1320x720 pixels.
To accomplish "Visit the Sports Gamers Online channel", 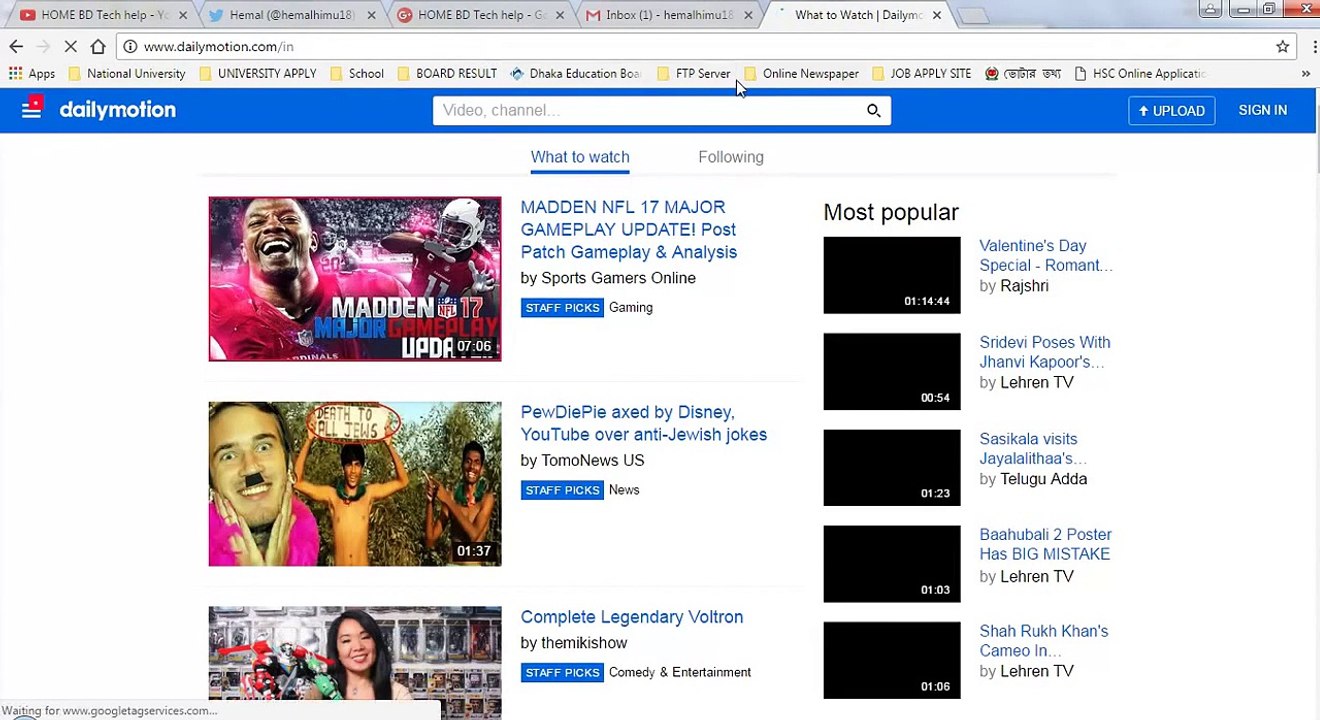I will (618, 278).
